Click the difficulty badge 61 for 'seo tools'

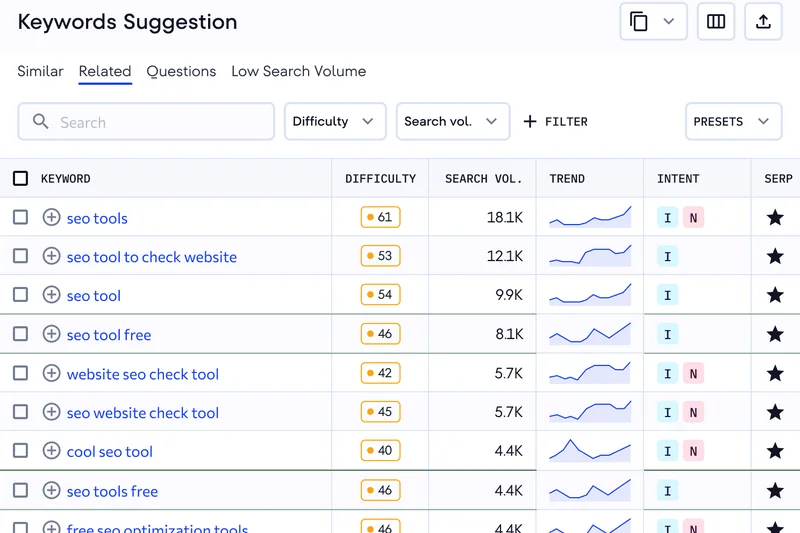pyautogui.click(x=381, y=217)
